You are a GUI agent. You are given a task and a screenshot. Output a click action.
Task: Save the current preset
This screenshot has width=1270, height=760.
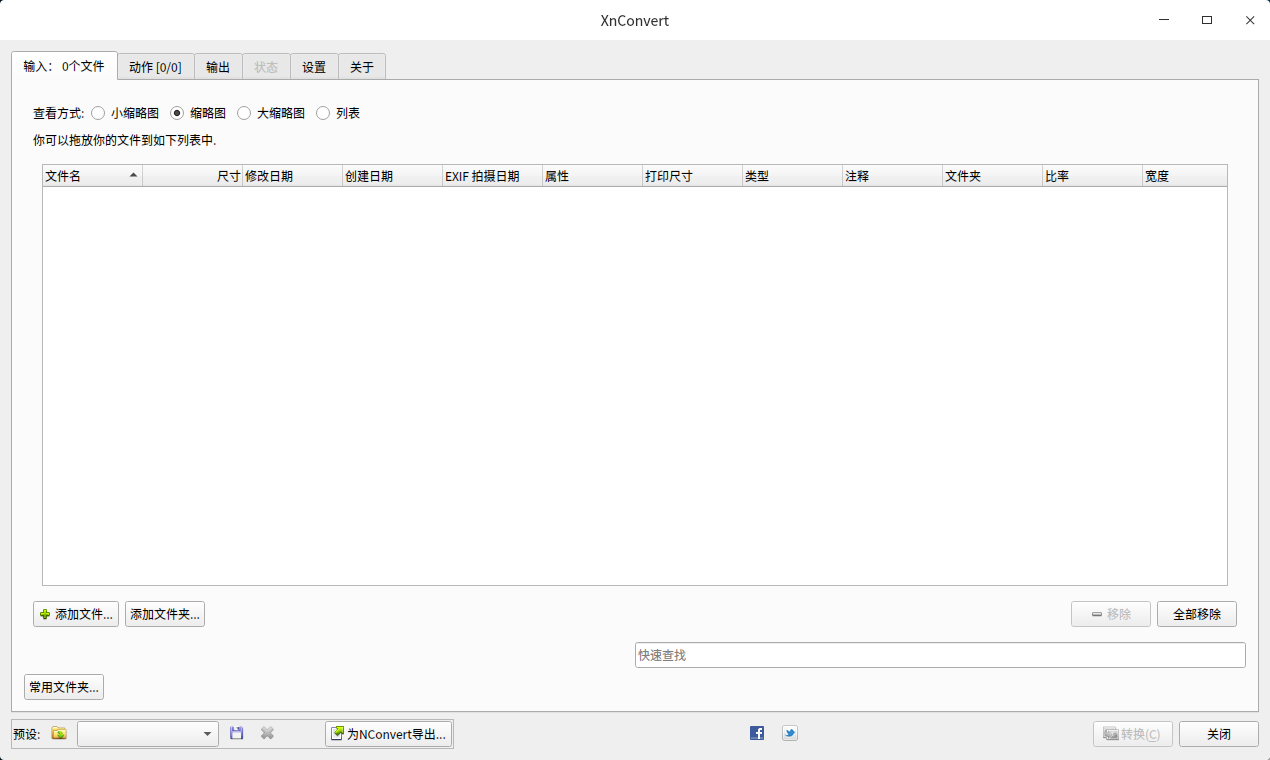coord(236,733)
